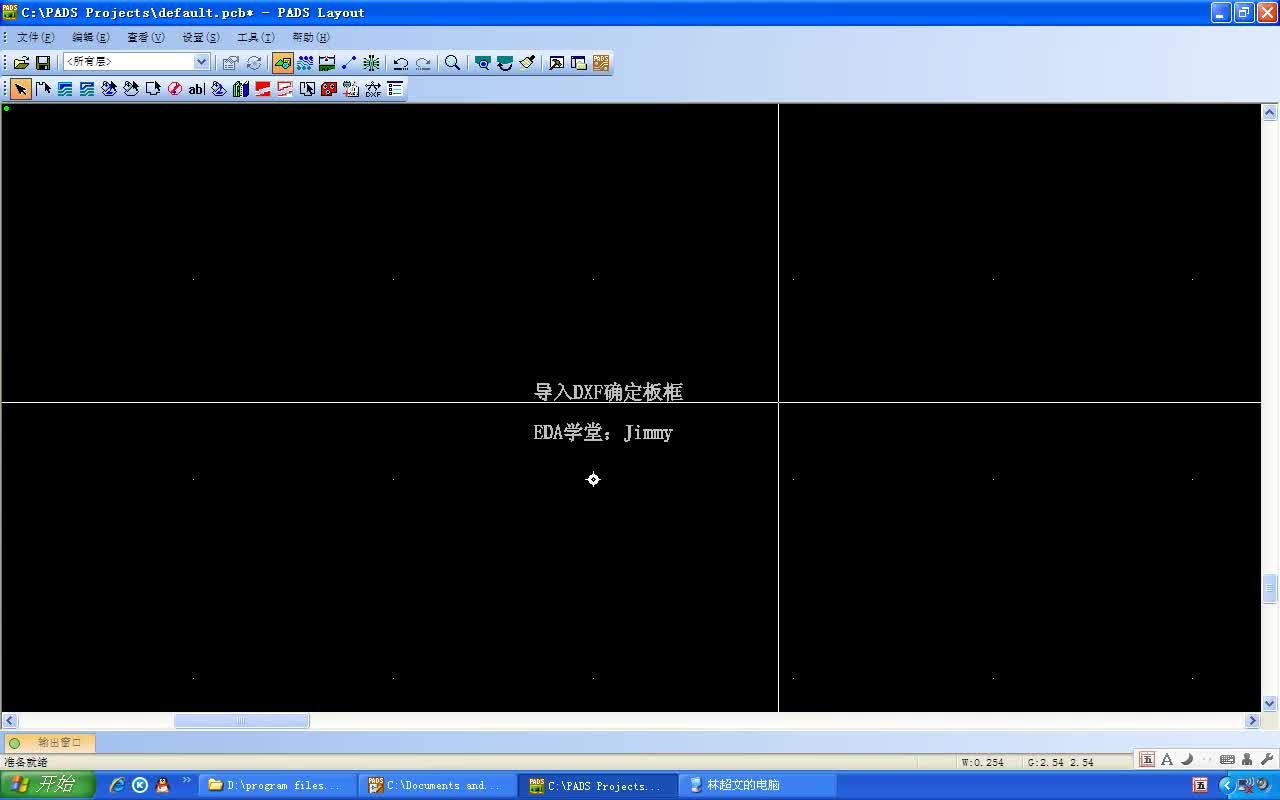Toggle the Project Explorer toolbar icon
The width and height of the screenshot is (1280, 800).
pos(579,63)
